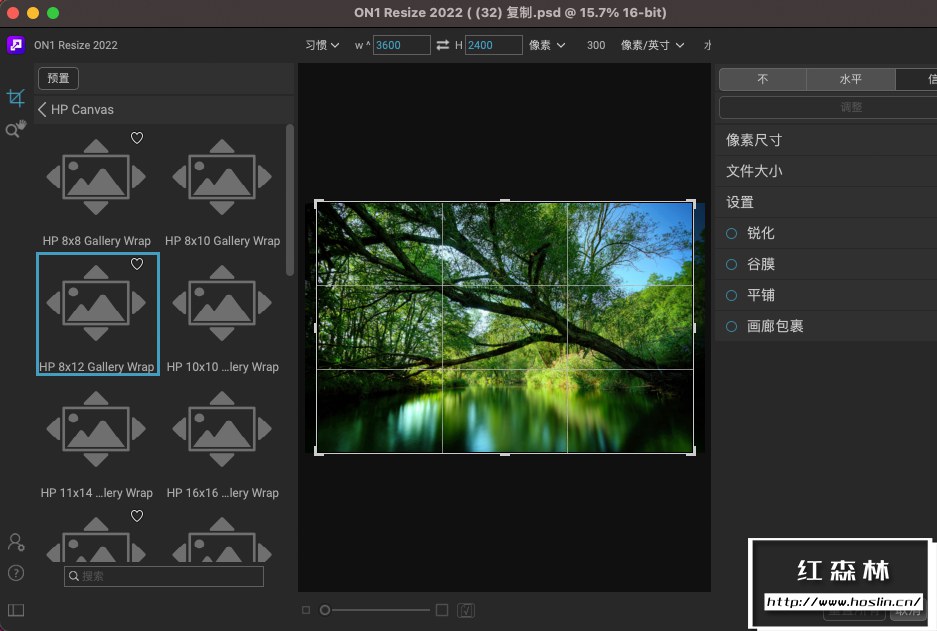Enable the 锐化 sharpening option

(x=730, y=233)
